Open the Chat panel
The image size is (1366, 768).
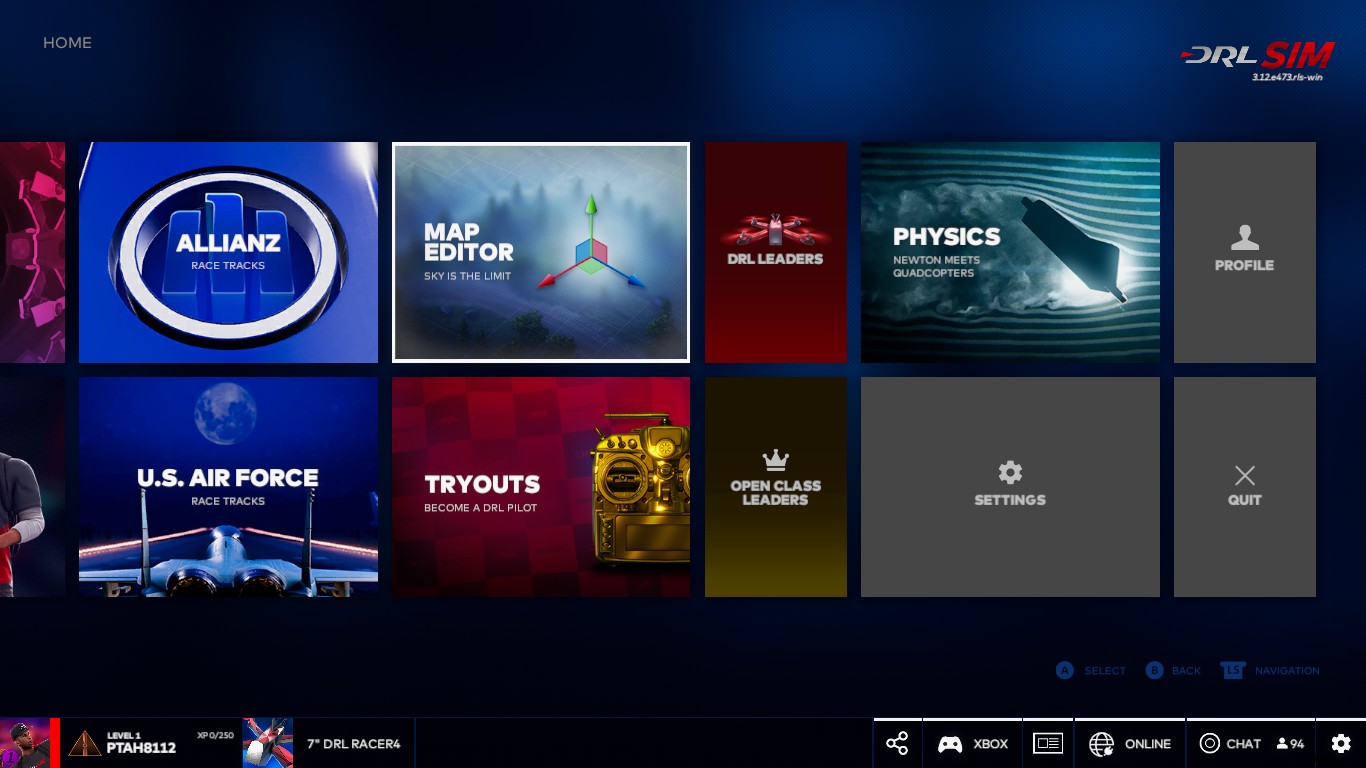click(1231, 744)
